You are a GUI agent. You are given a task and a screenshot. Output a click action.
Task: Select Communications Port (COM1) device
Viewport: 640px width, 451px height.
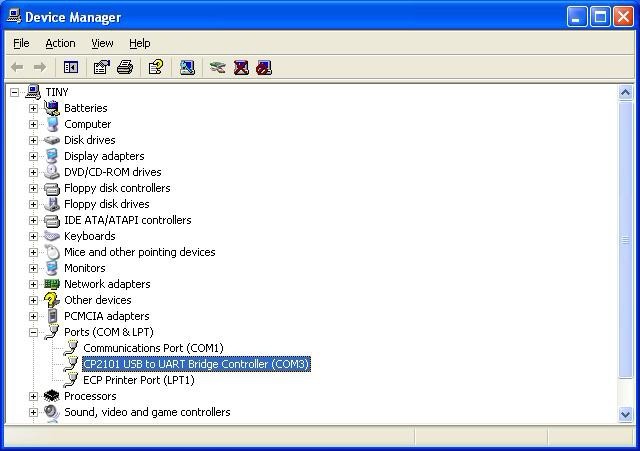click(152, 348)
